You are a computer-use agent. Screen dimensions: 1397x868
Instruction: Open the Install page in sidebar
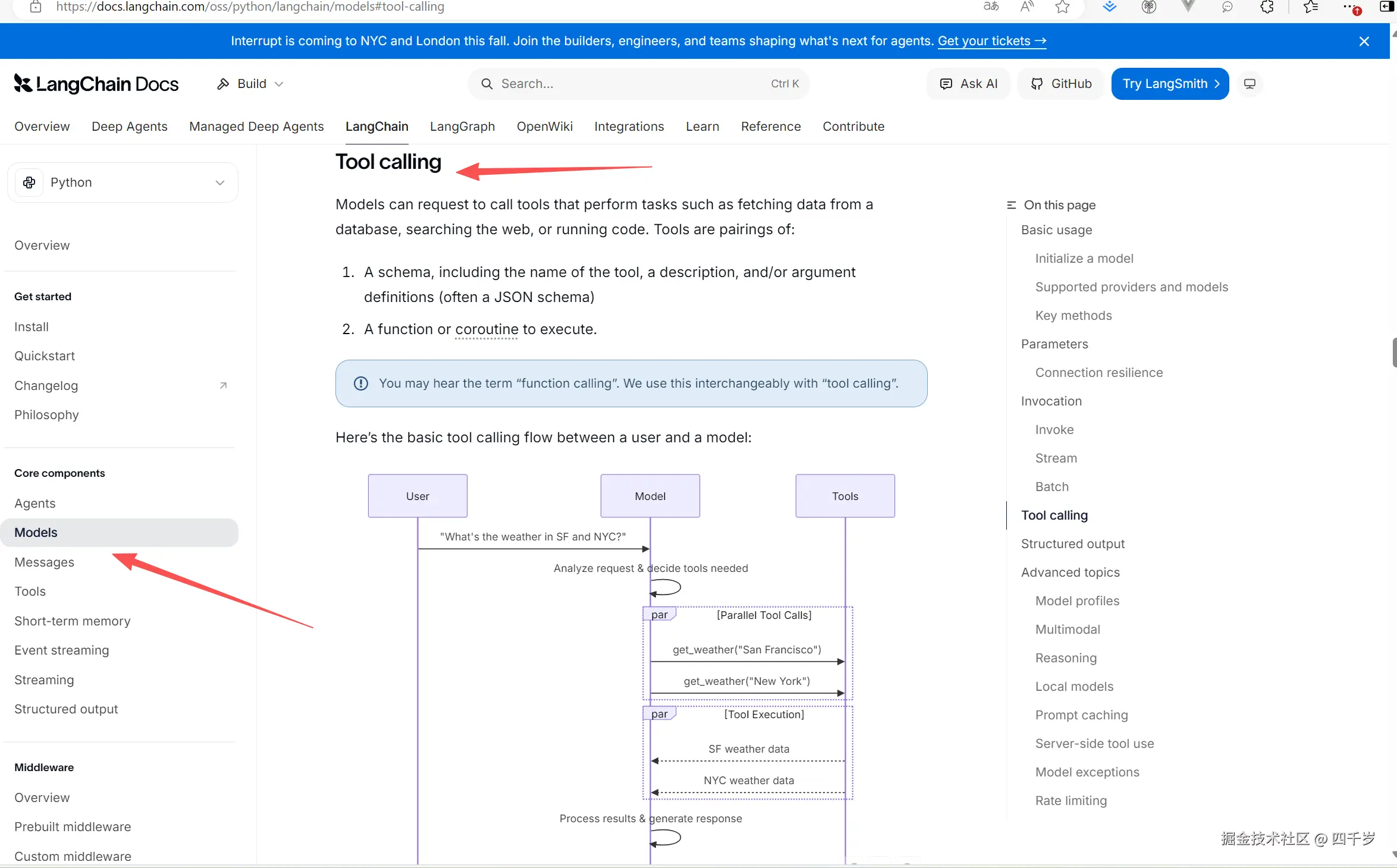[32, 327]
